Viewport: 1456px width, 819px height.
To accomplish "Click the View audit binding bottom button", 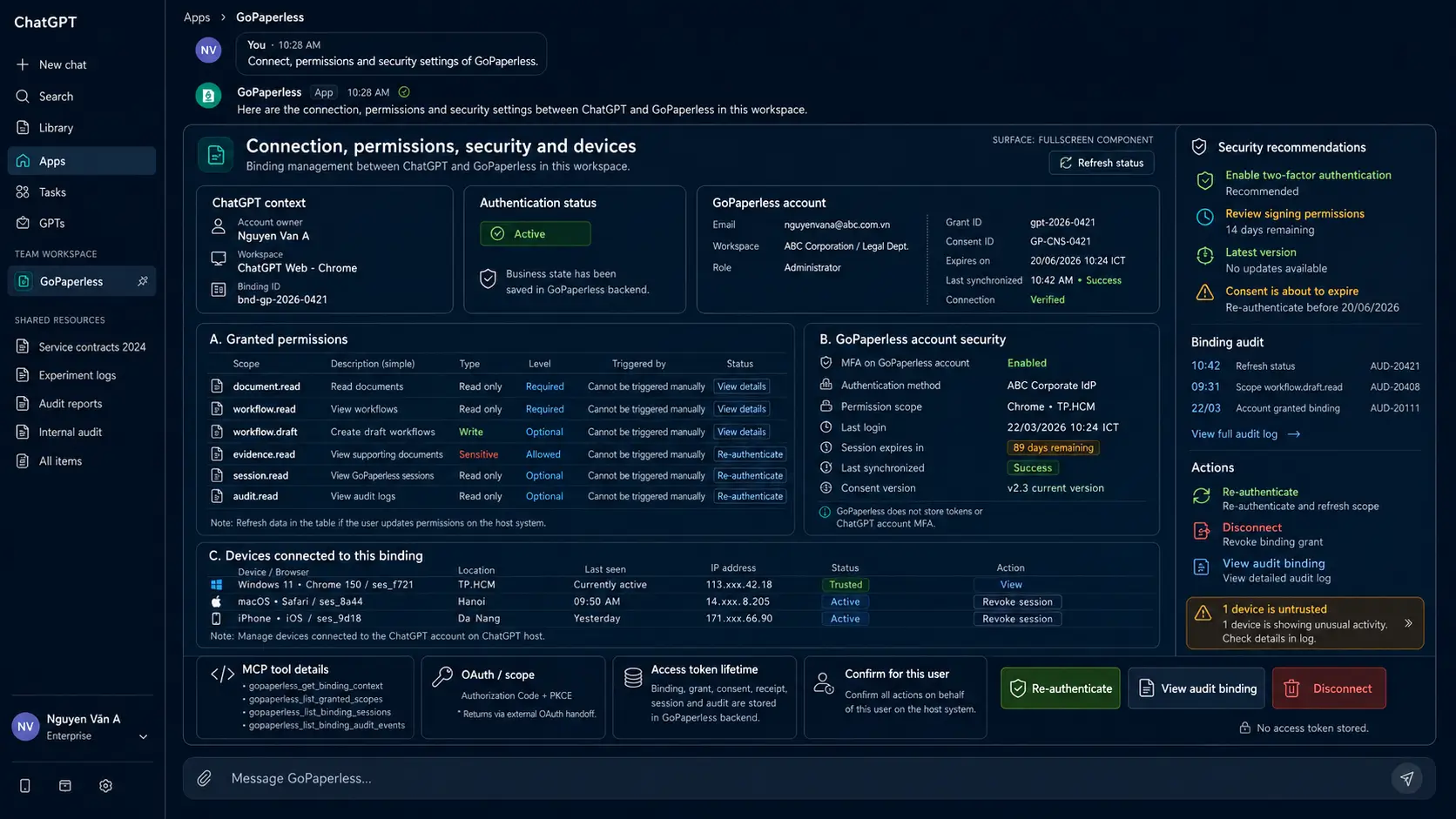I will (x=1196, y=688).
